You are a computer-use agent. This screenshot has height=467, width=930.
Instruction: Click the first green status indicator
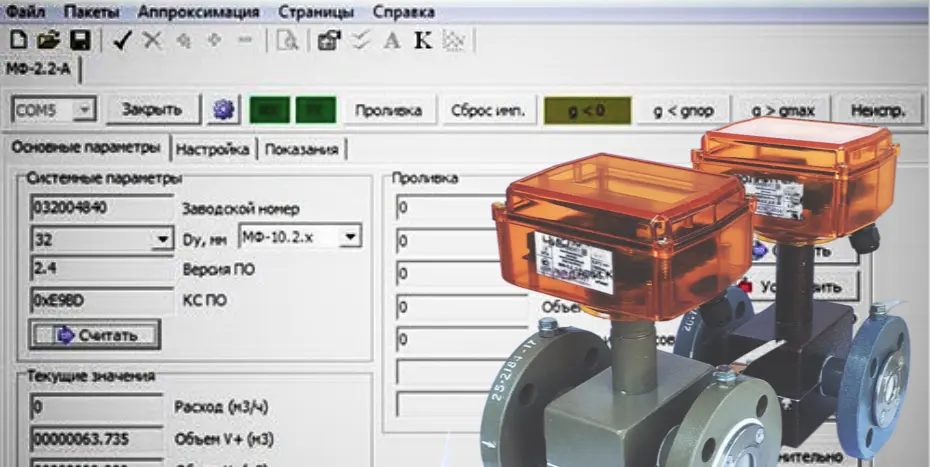click(x=269, y=110)
